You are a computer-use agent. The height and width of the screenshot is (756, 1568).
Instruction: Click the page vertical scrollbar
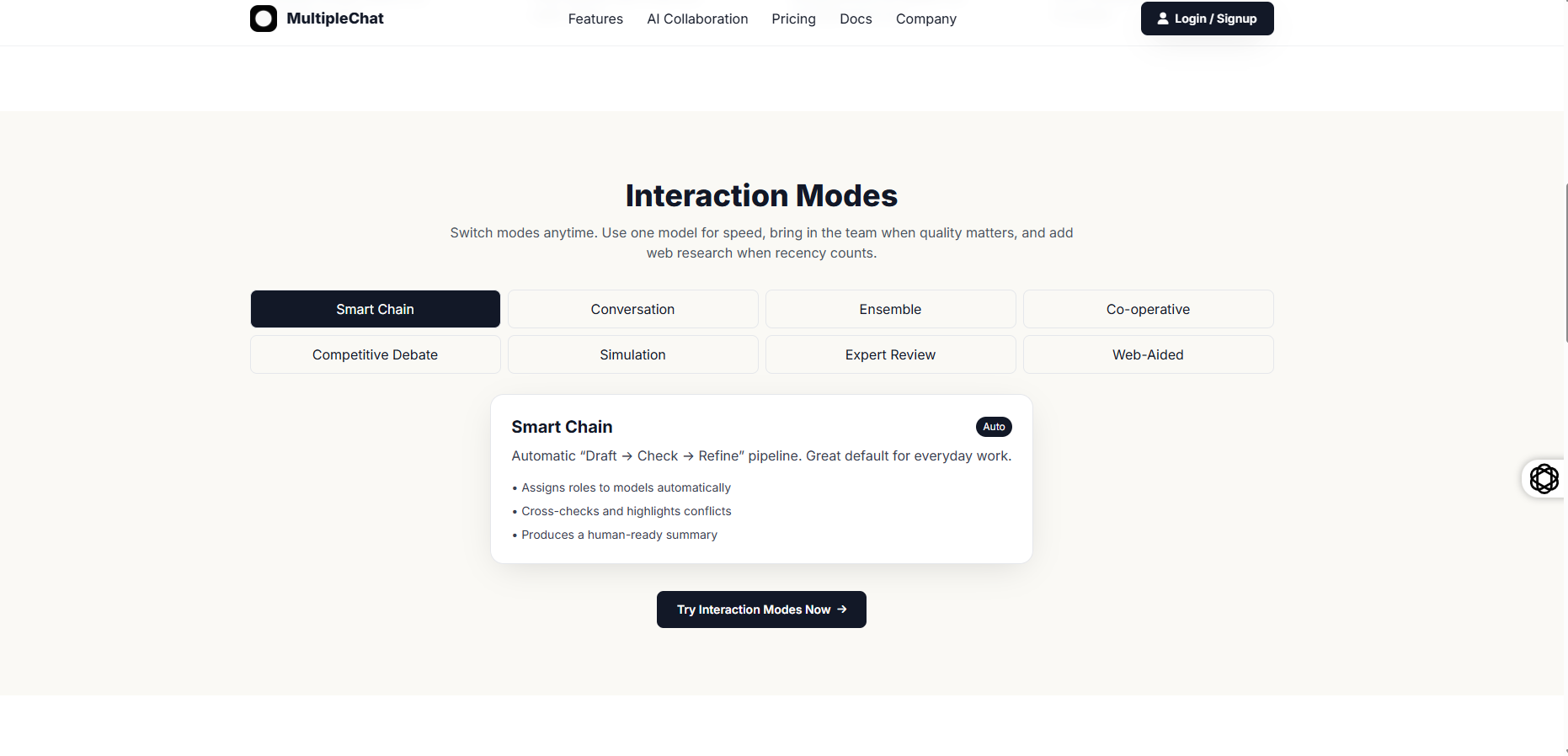[x=1565, y=263]
